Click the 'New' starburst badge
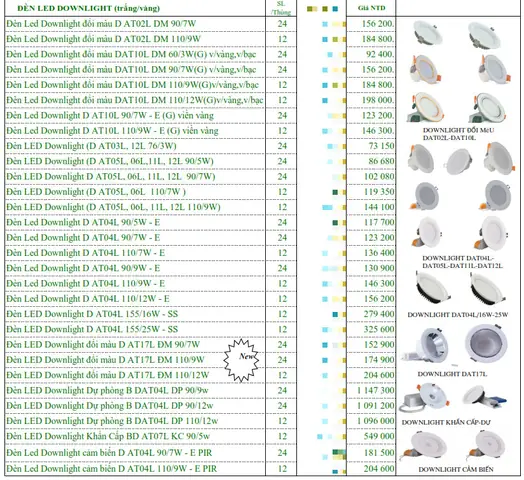 point(241,360)
